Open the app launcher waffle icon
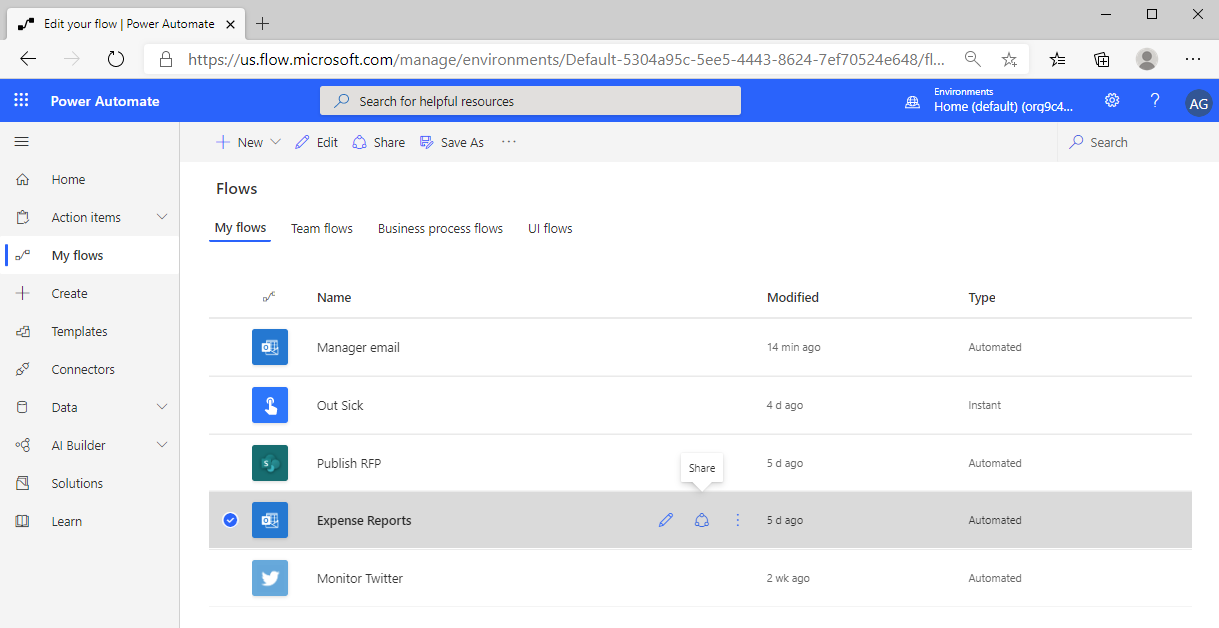 pos(21,101)
